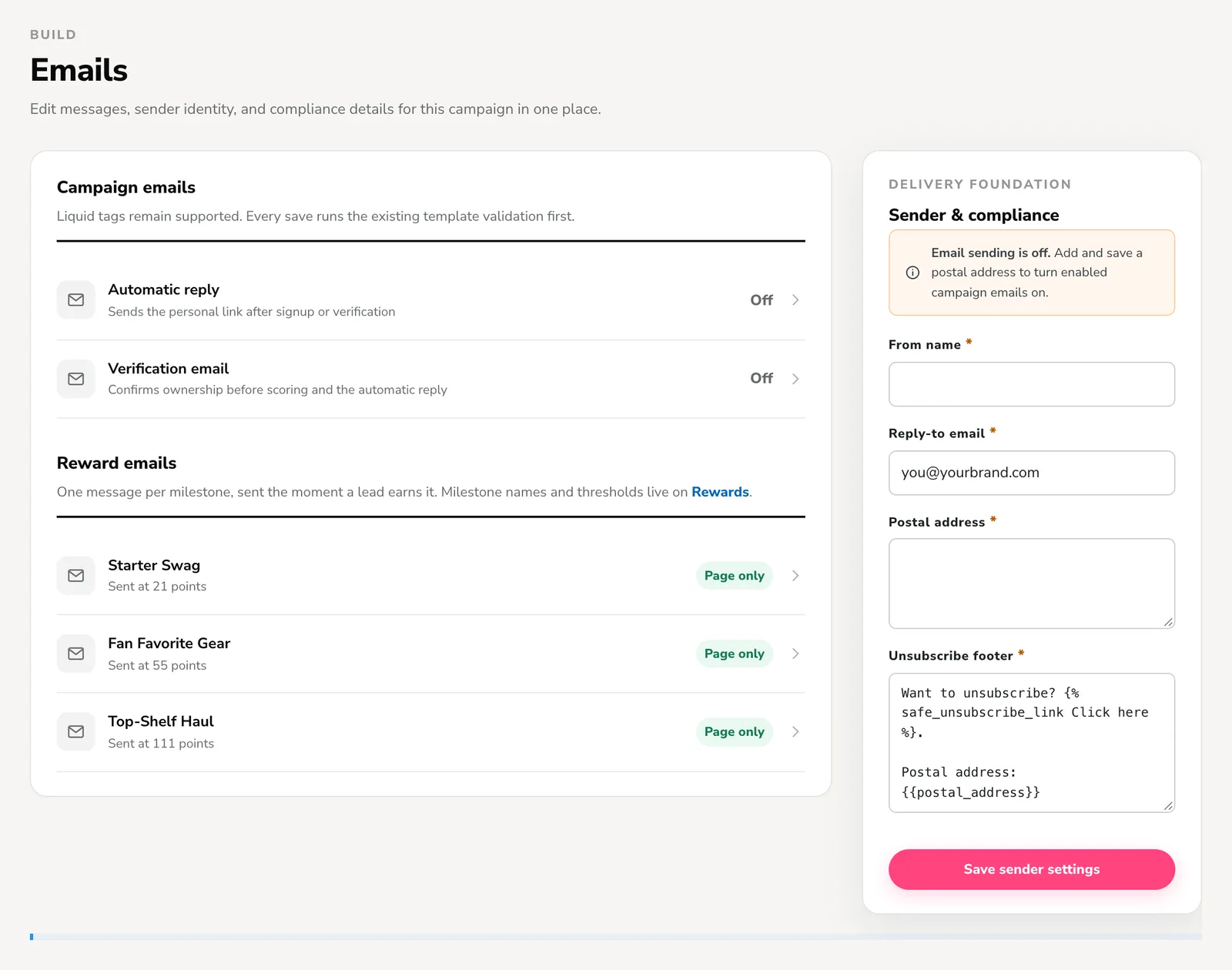Follow the Rewards link
Screen dimensions: 1232x970
[720, 492]
